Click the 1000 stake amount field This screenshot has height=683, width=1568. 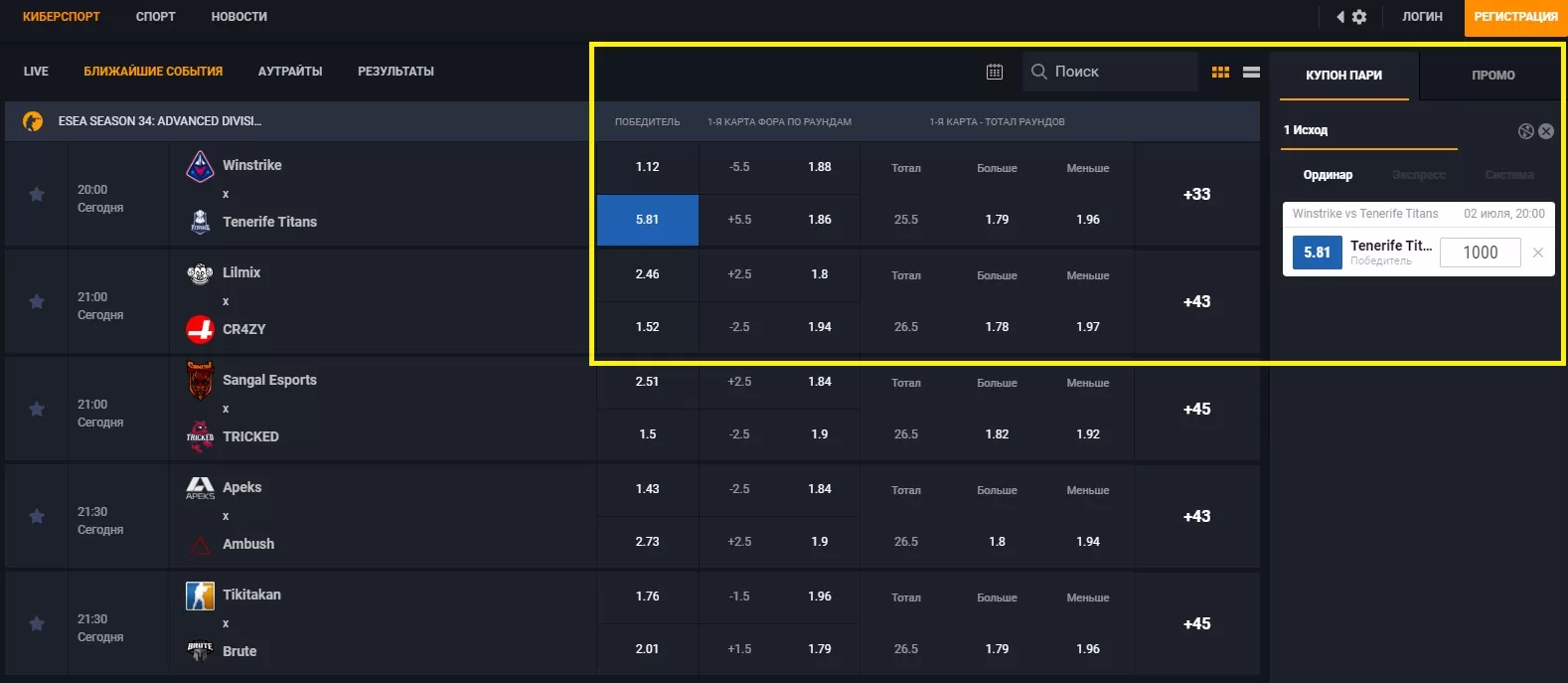click(x=1480, y=253)
